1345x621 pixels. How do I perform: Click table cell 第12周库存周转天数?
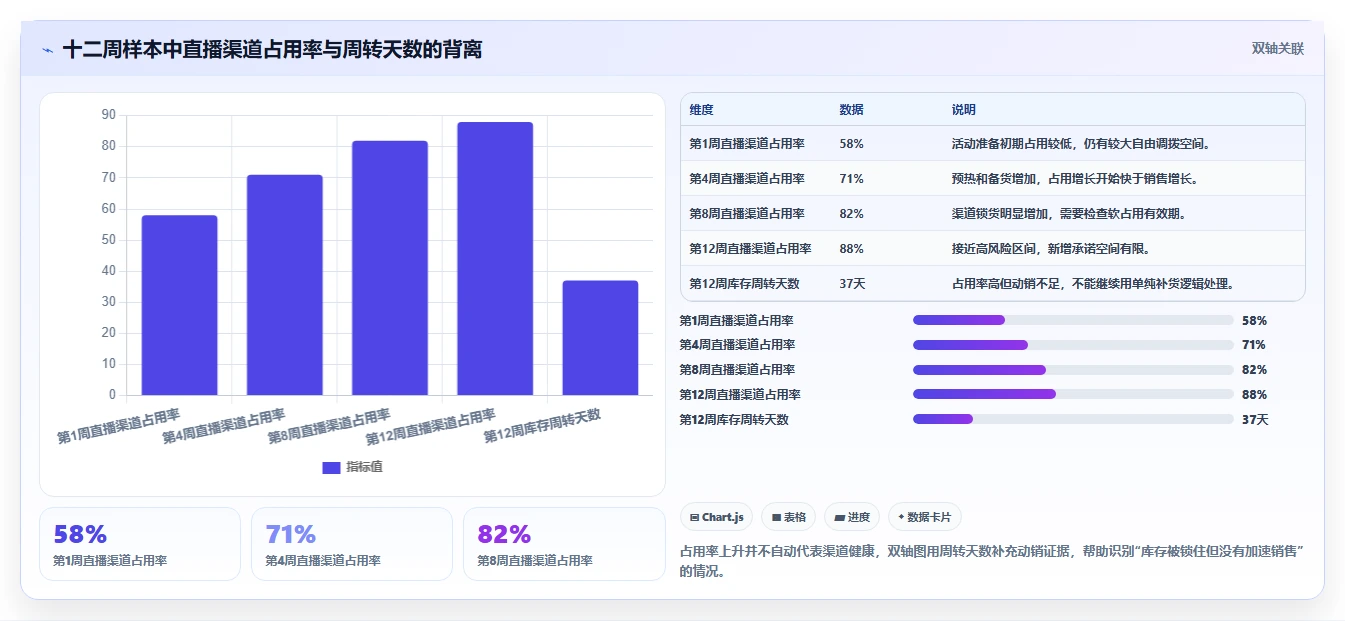click(x=744, y=284)
